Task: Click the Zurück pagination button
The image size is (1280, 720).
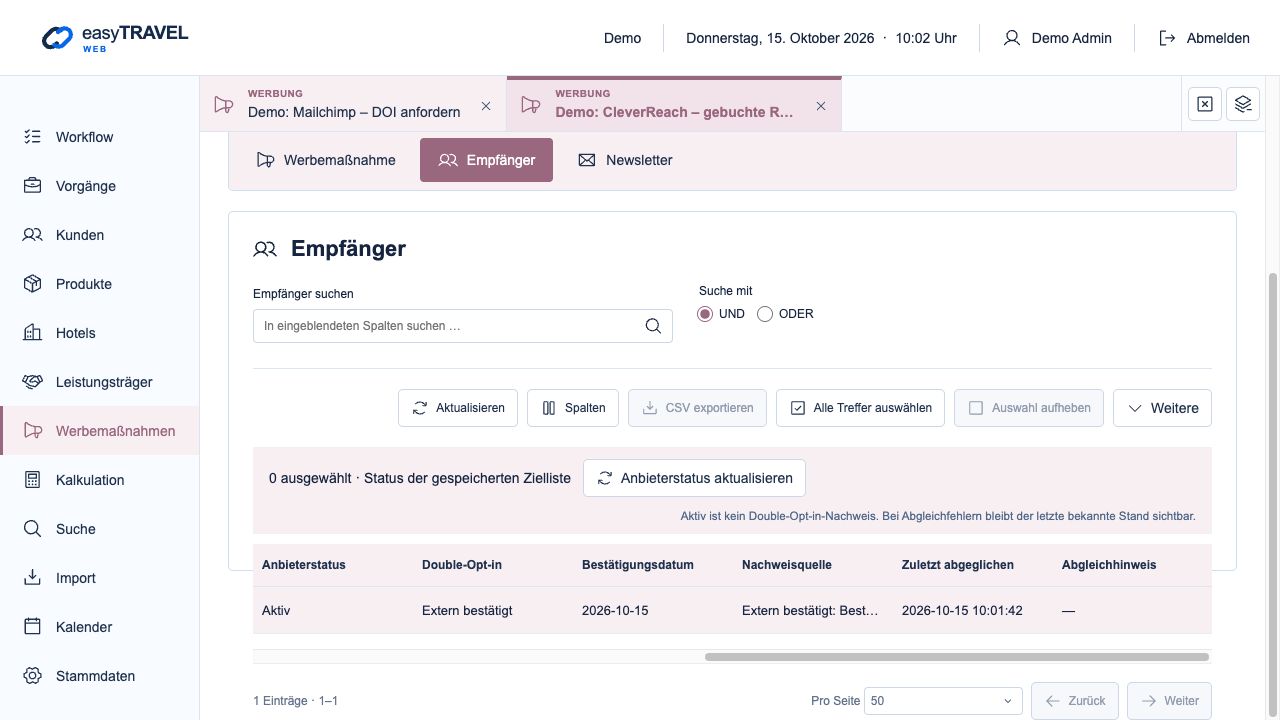Action: pyautogui.click(x=1075, y=701)
